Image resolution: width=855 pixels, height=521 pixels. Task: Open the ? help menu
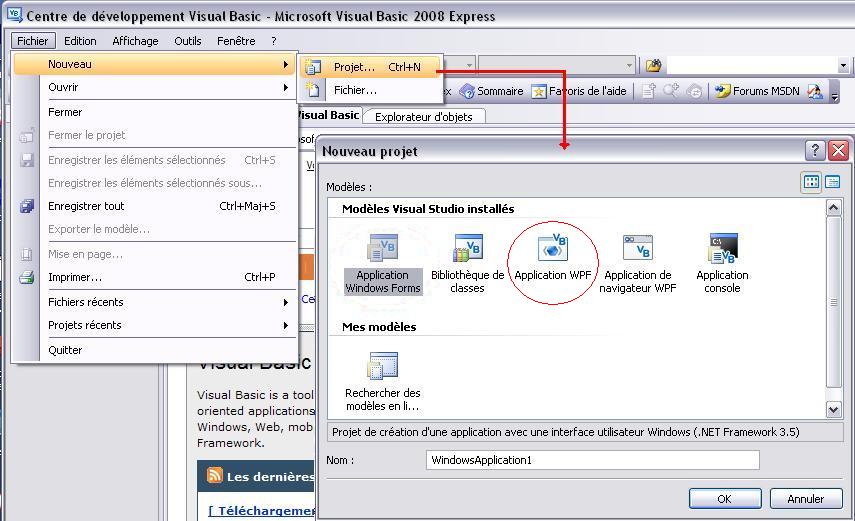[x=274, y=41]
